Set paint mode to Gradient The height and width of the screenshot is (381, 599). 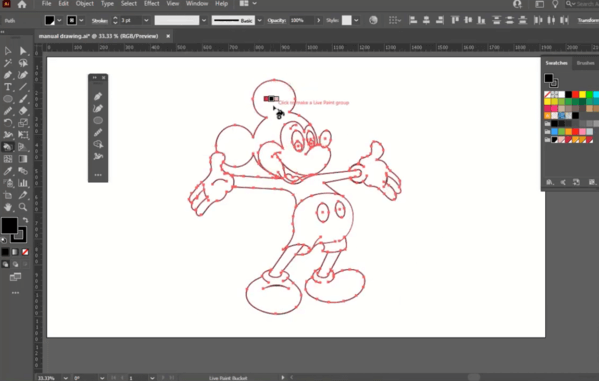pyautogui.click(x=15, y=252)
